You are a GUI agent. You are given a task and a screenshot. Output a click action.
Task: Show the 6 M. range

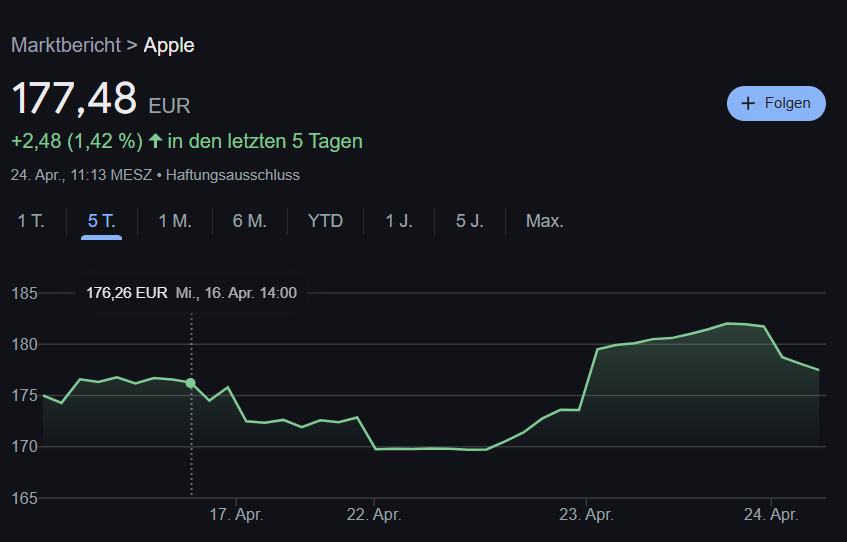[250, 221]
